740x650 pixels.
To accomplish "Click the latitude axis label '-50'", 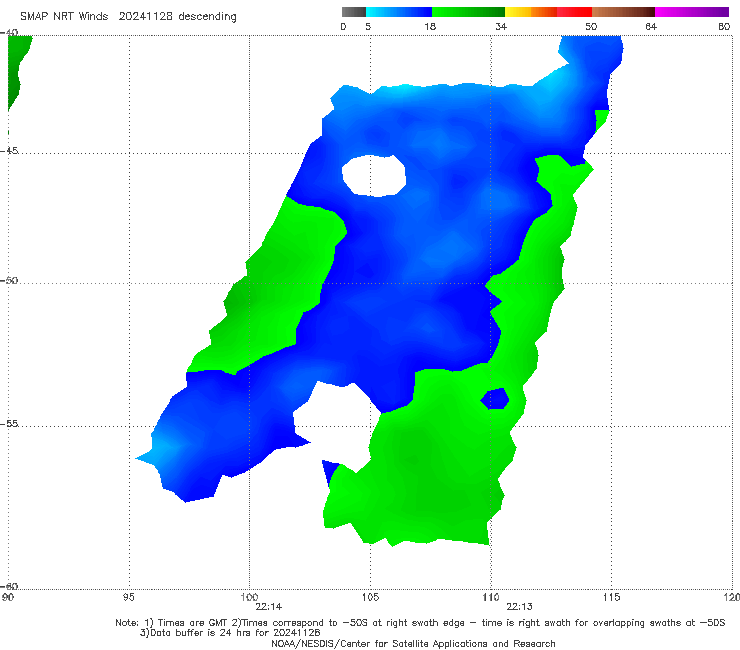I will [x=9, y=280].
